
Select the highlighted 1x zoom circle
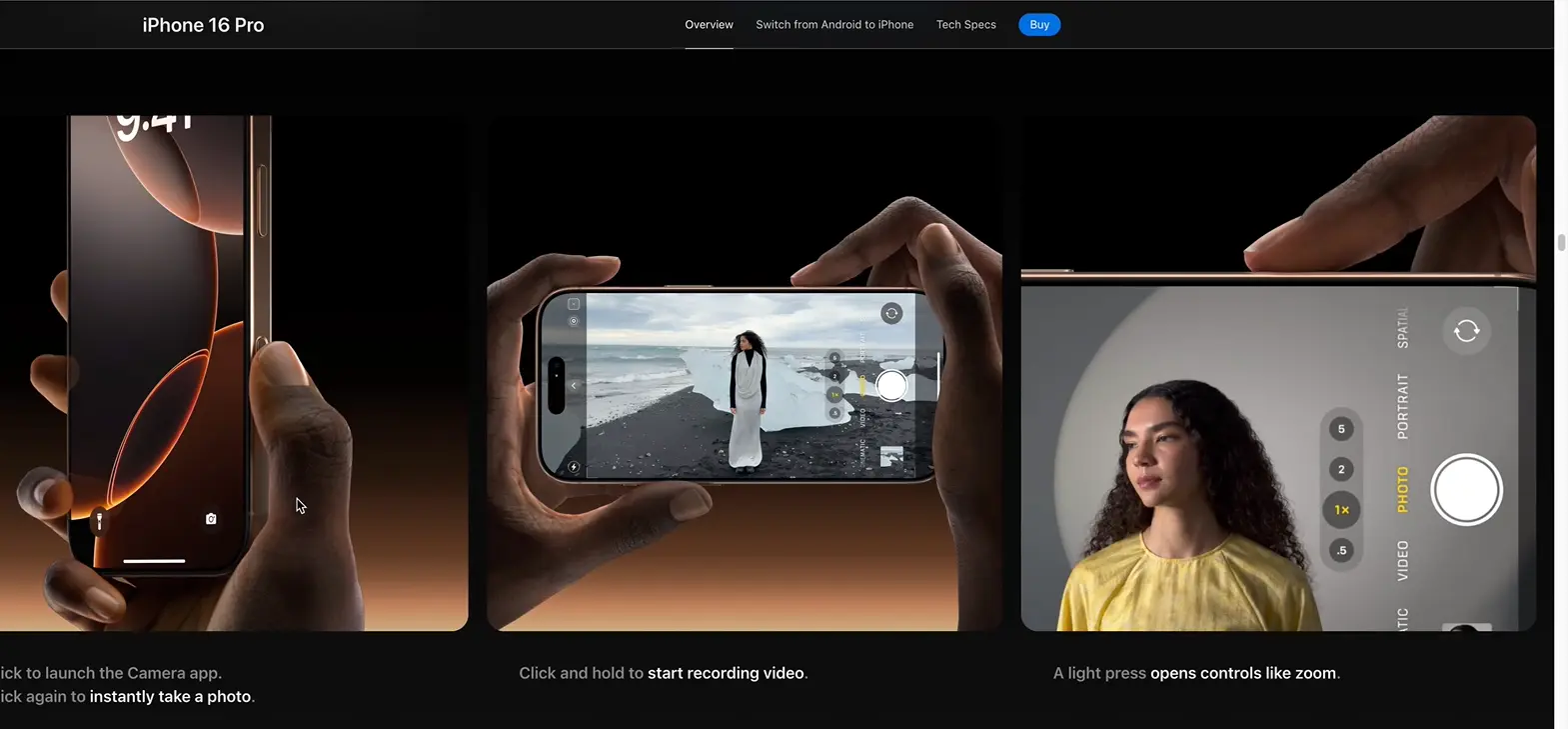click(x=1341, y=510)
